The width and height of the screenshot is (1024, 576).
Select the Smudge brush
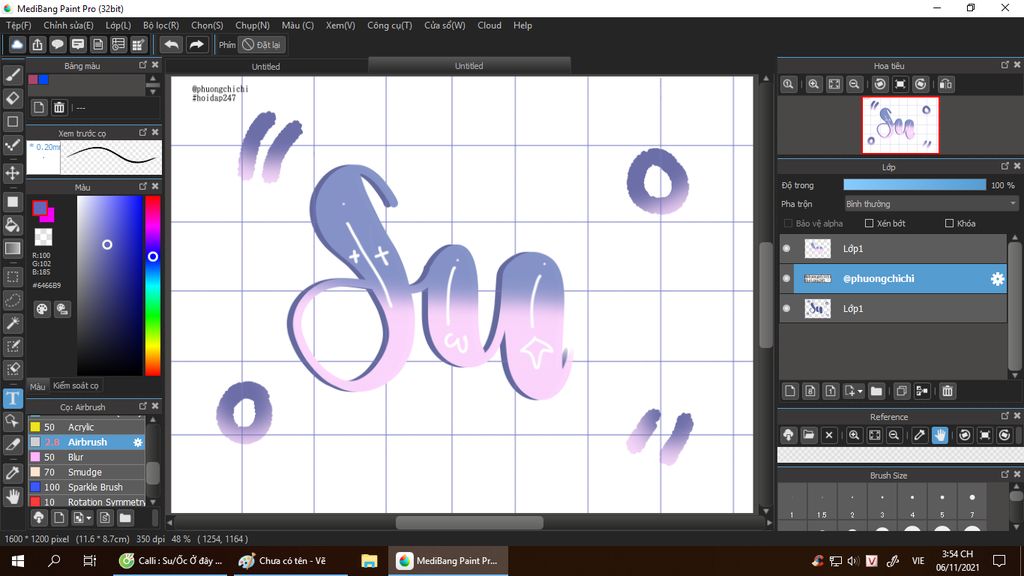point(86,472)
